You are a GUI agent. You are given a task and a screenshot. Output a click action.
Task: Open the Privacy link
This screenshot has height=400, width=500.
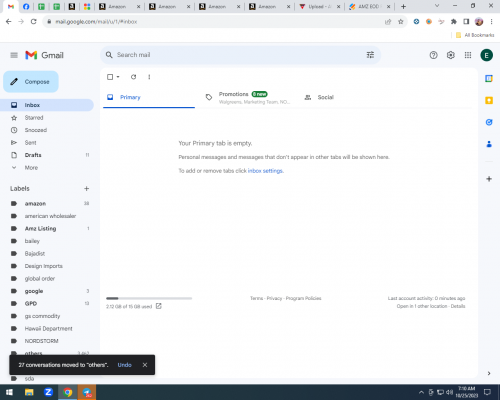pyautogui.click(x=274, y=298)
